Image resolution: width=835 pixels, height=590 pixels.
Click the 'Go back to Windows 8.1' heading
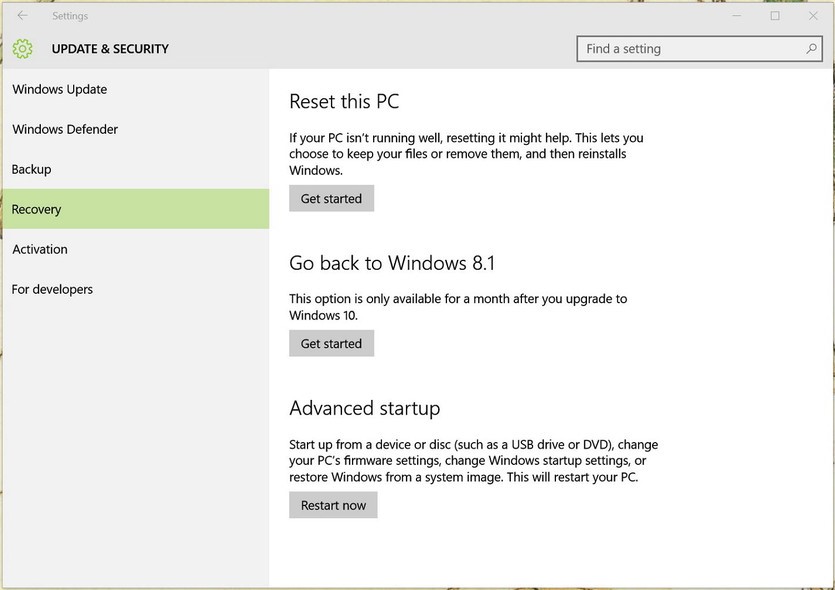click(x=392, y=263)
